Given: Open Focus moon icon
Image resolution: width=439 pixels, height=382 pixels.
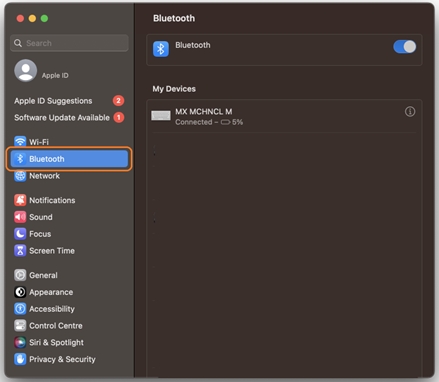Looking at the screenshot, I should [x=20, y=234].
